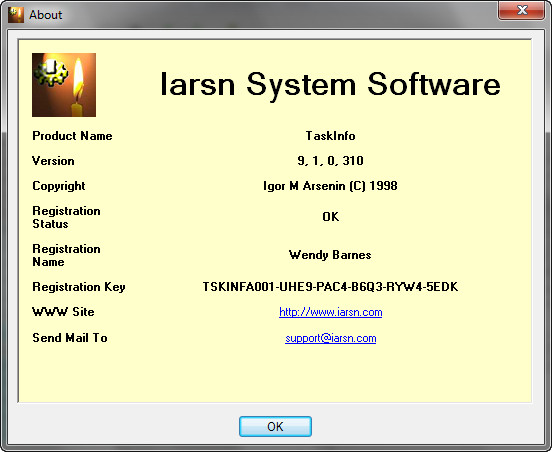Click the Registration Status label
The height and width of the screenshot is (452, 552).
(66, 217)
